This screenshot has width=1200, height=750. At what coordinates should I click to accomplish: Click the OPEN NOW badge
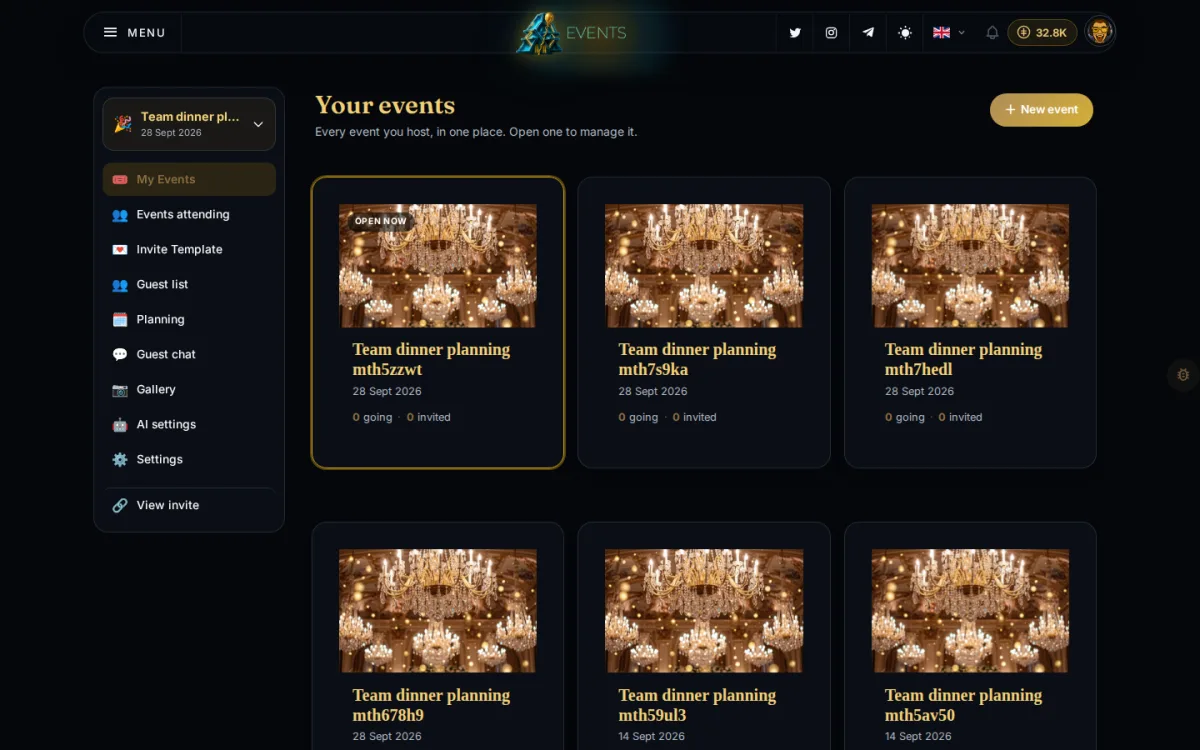381,221
